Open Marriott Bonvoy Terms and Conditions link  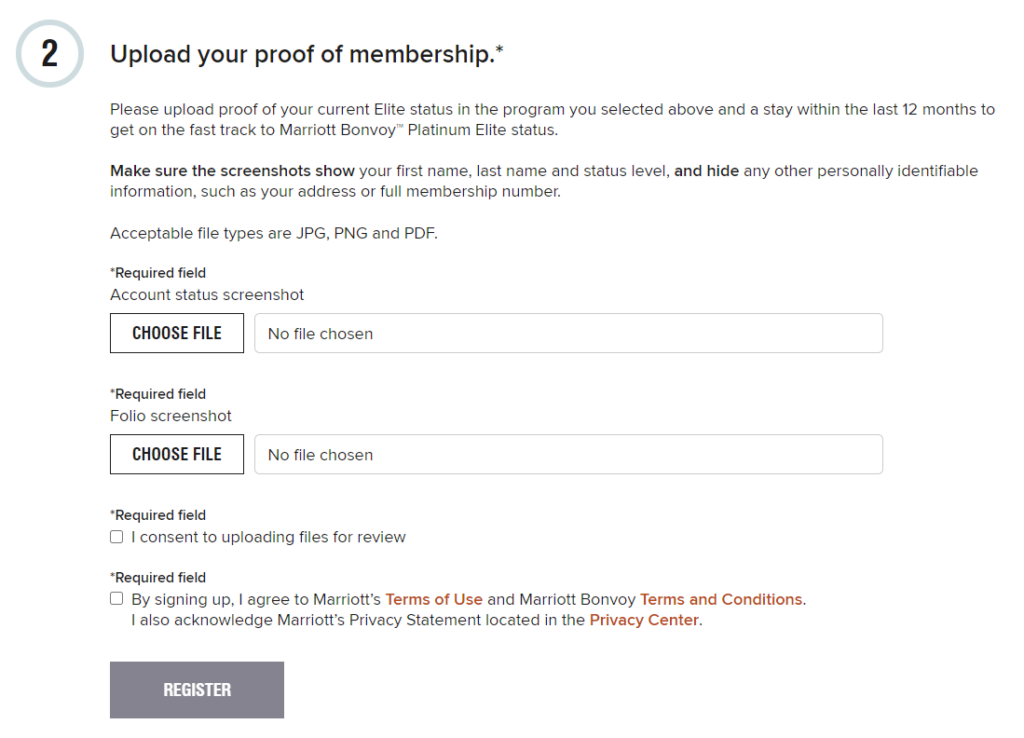tap(721, 599)
